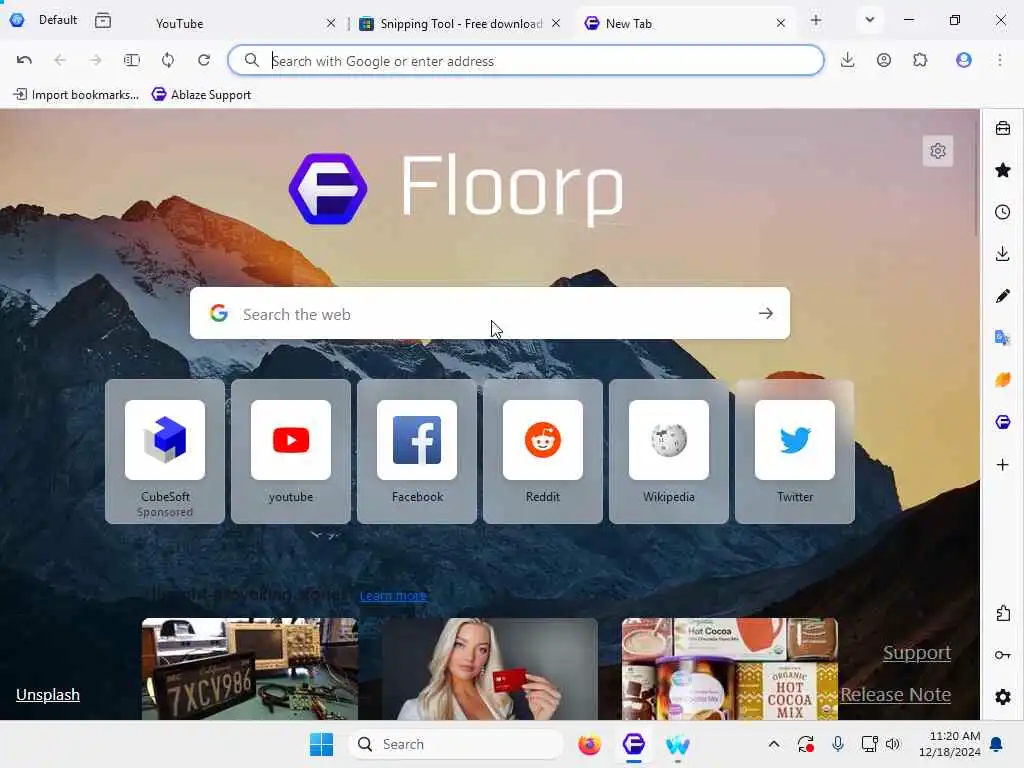Close the YouTube tab

click(x=331, y=24)
